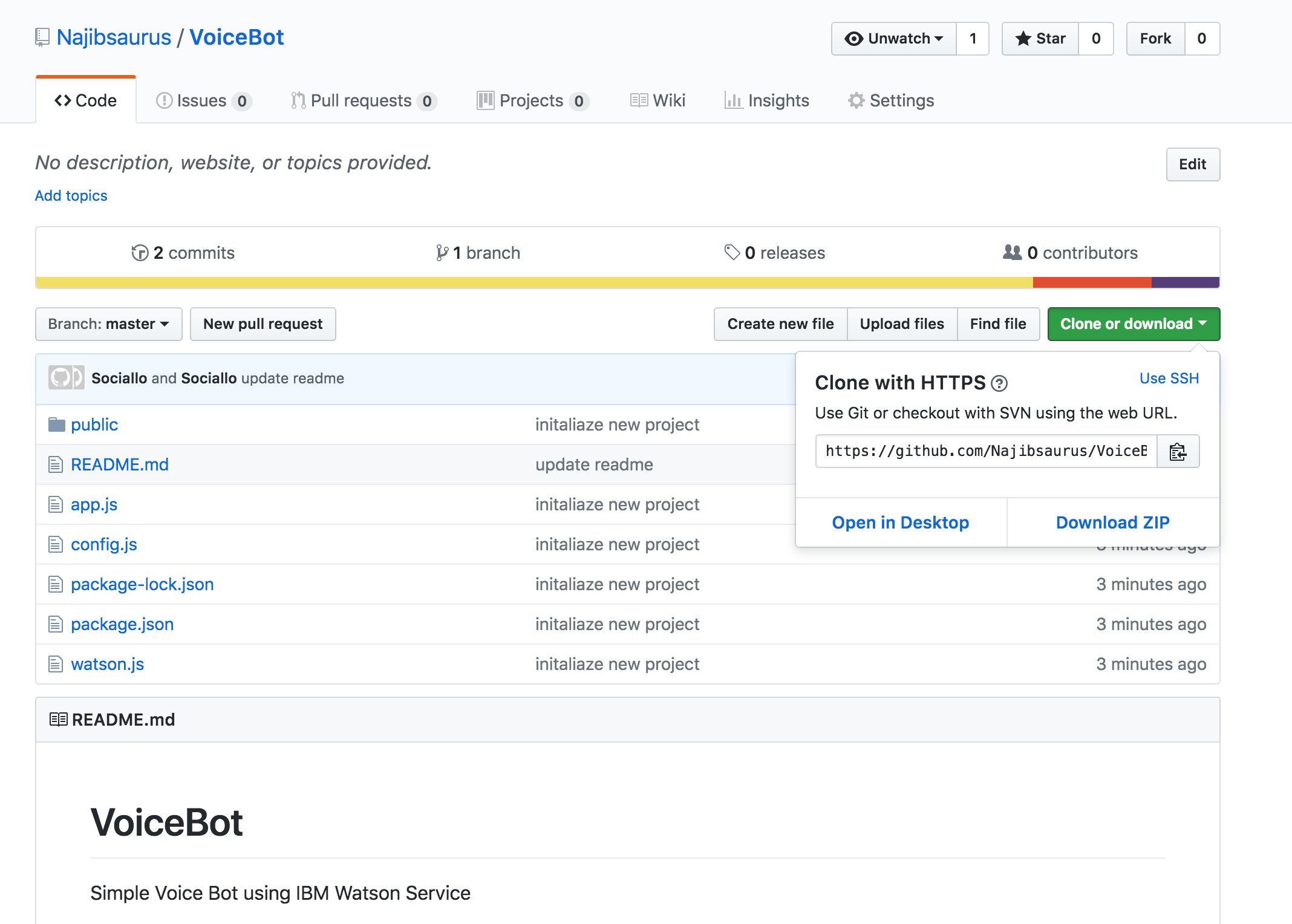Open the public folder
This screenshot has height=924, width=1292.
tap(94, 425)
